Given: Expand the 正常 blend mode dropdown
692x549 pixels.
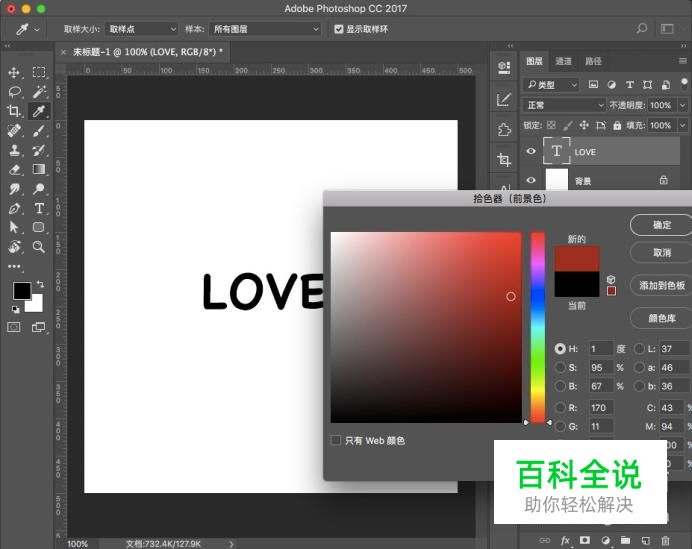Looking at the screenshot, I should (564, 105).
